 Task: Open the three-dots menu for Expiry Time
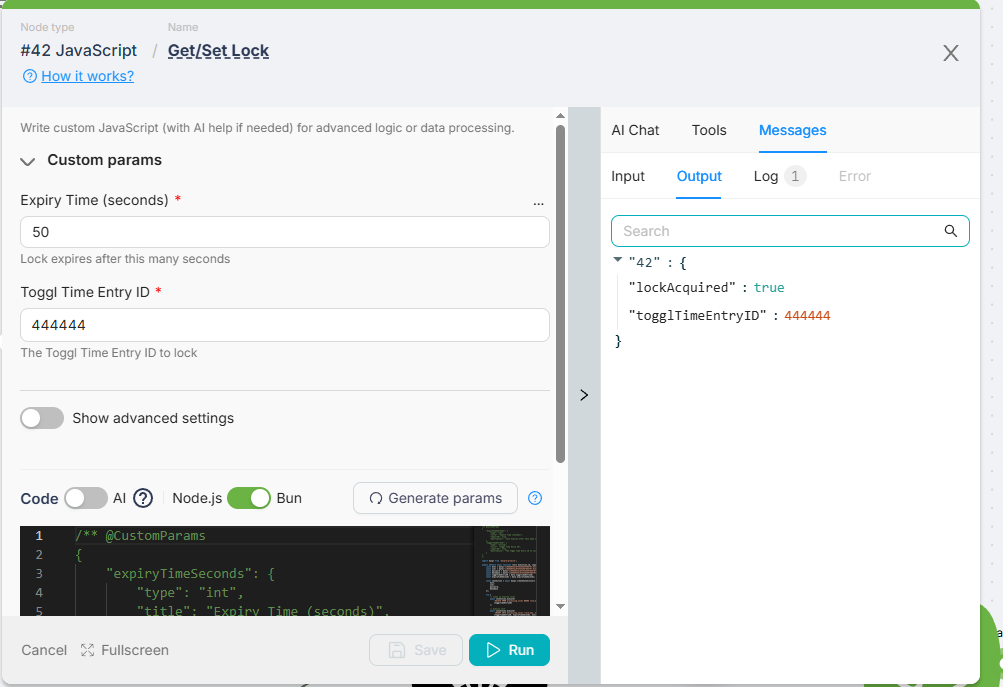[x=539, y=203]
